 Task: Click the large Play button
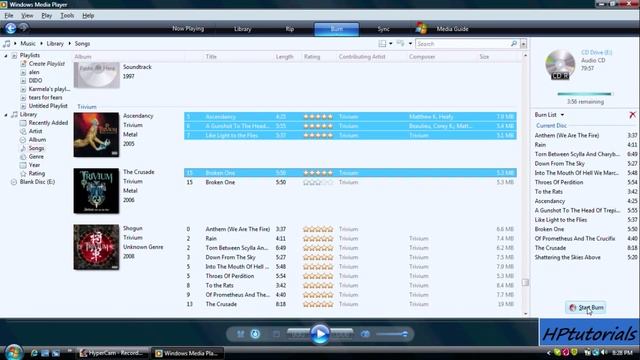(320, 334)
